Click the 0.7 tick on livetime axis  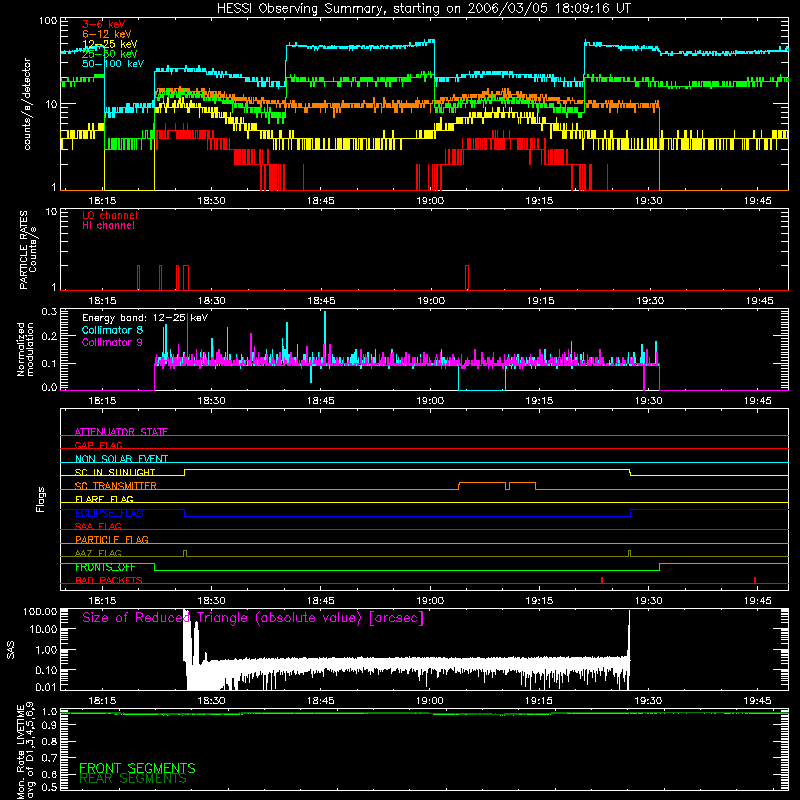coord(49,758)
